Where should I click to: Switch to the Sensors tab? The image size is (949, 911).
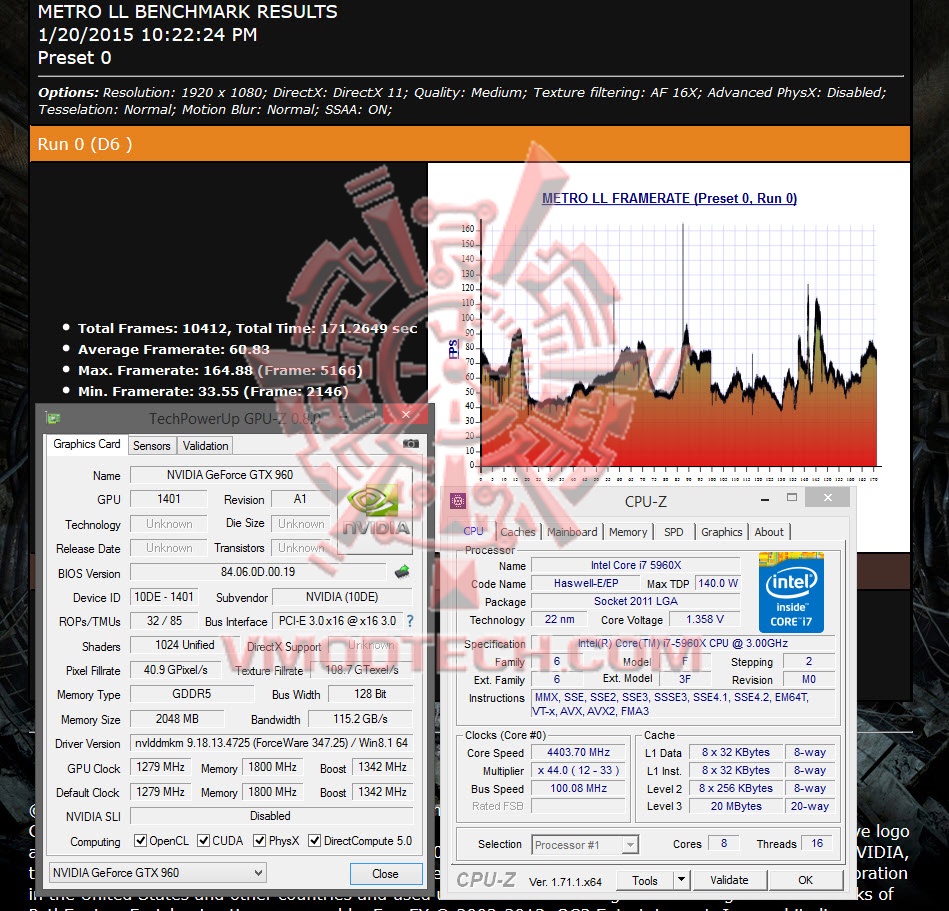click(151, 446)
